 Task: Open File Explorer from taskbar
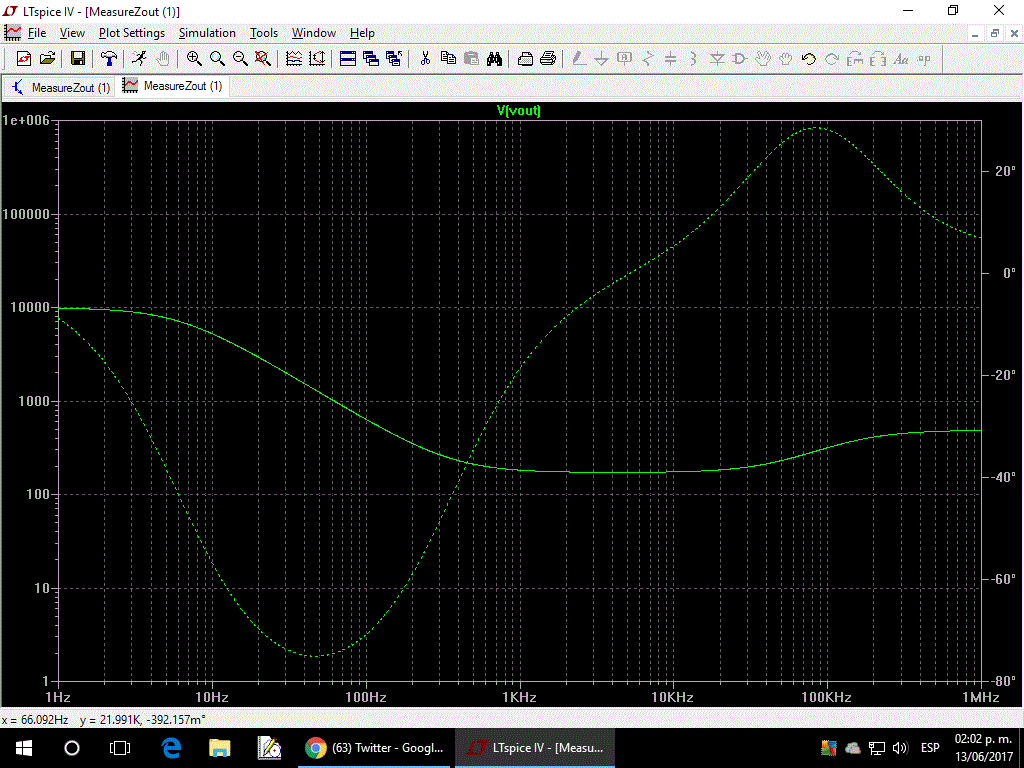click(219, 748)
